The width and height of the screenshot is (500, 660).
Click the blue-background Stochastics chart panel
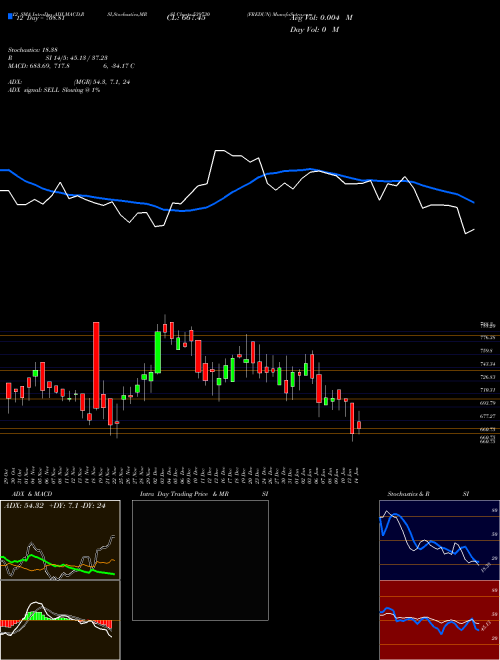pos(439,540)
